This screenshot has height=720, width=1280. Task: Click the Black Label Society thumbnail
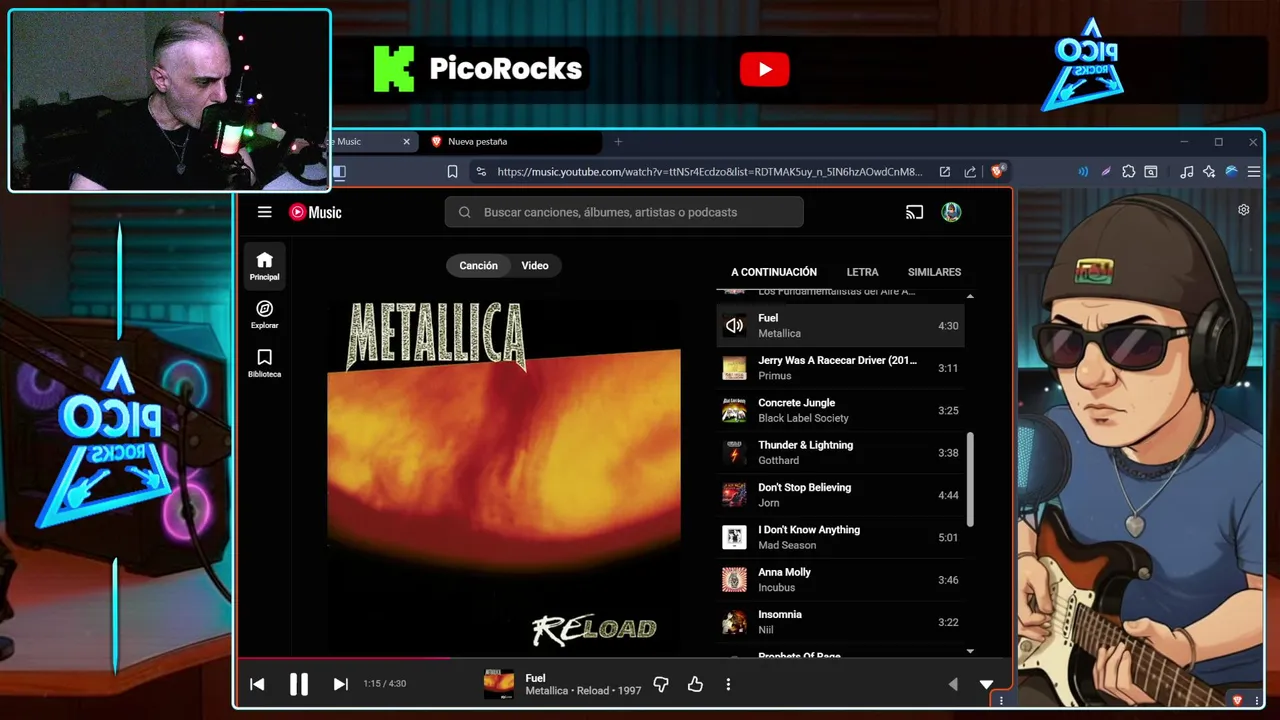coord(734,410)
